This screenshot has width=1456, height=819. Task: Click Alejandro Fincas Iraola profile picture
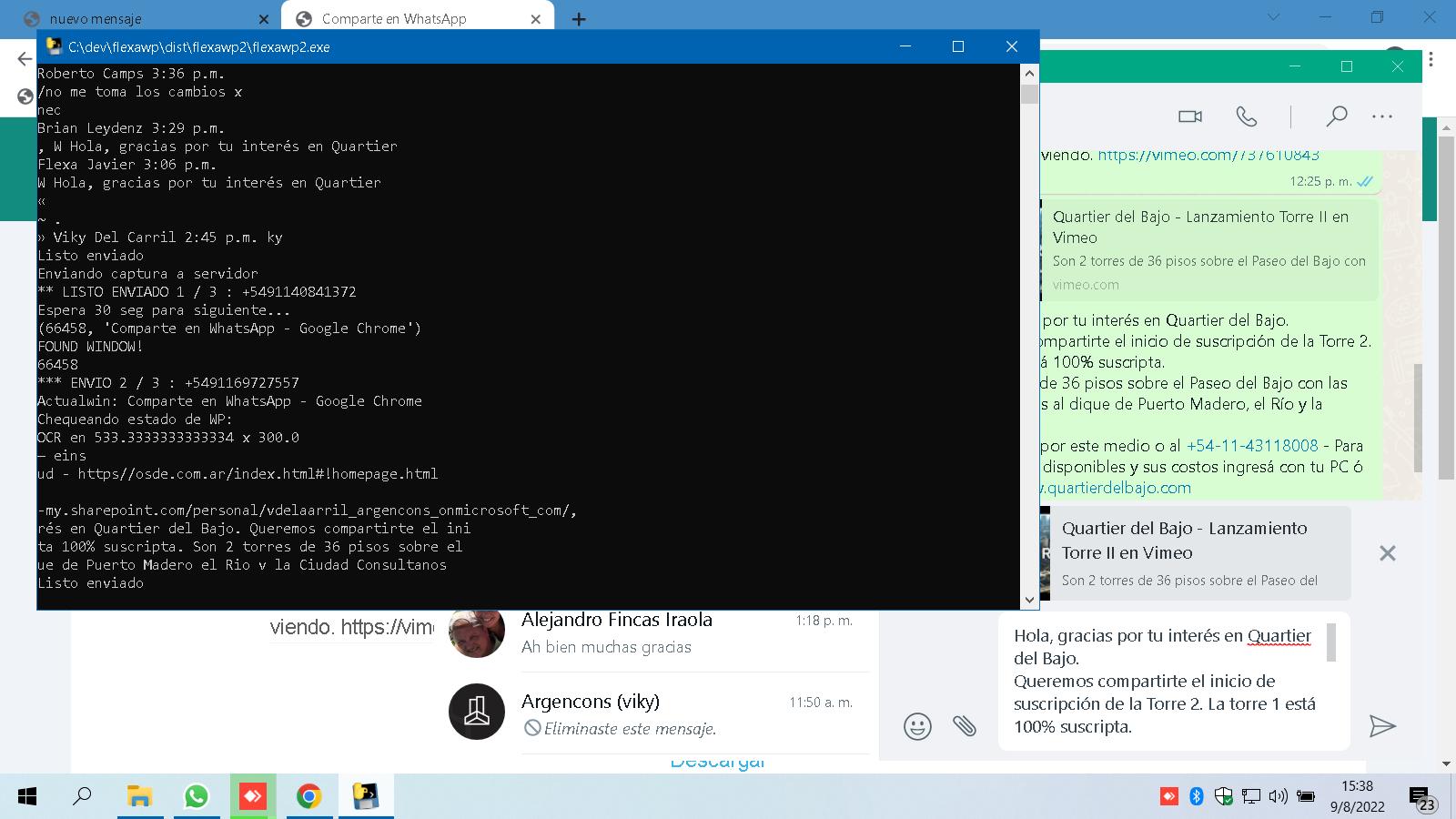click(x=477, y=632)
